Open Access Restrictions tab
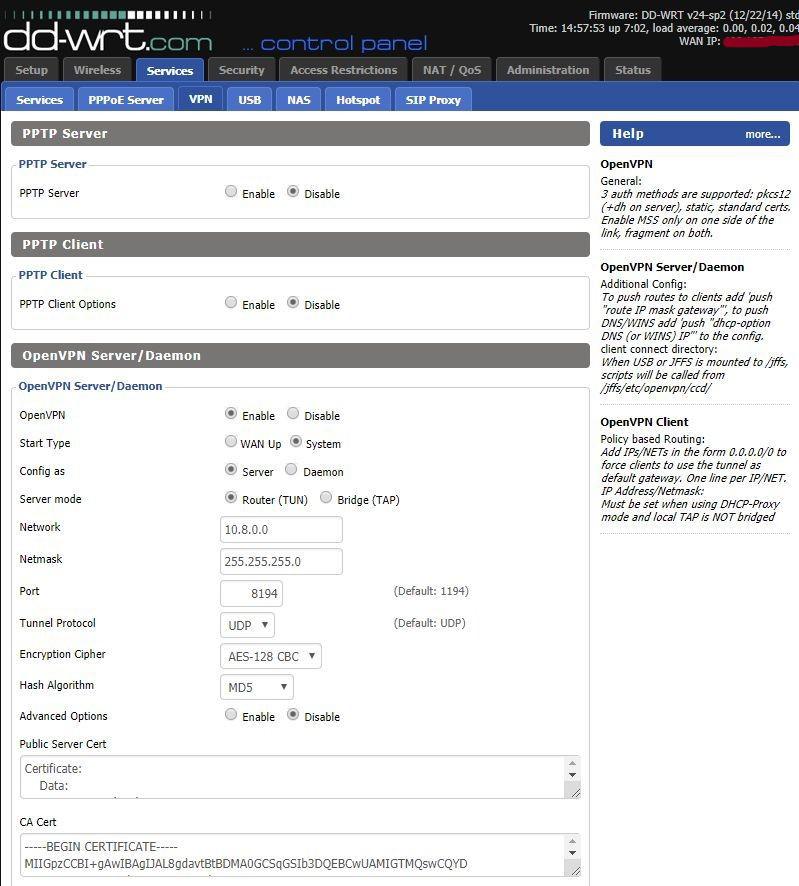The width and height of the screenshot is (799, 886). point(344,70)
